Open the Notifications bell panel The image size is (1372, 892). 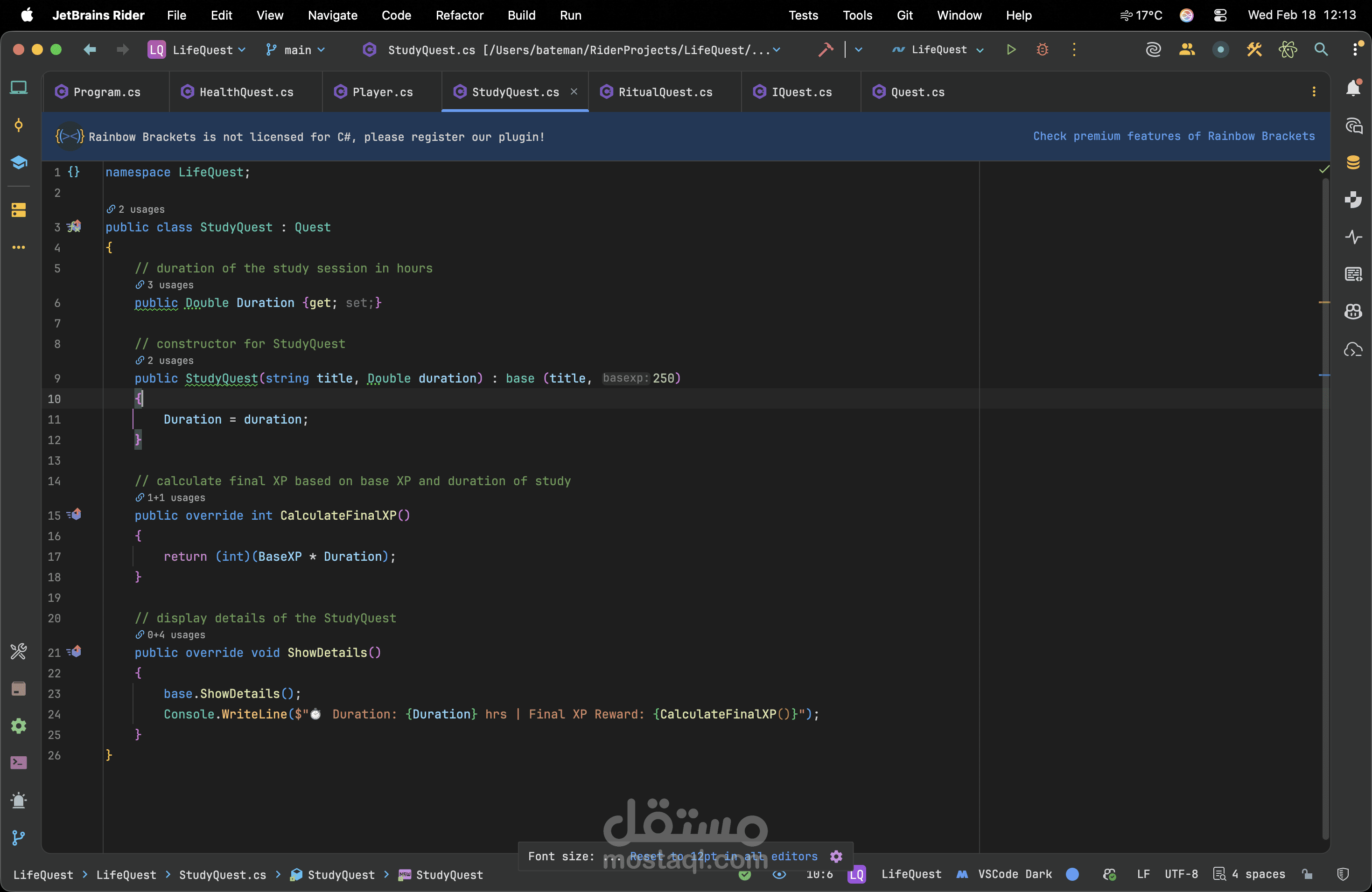pos(1353,88)
